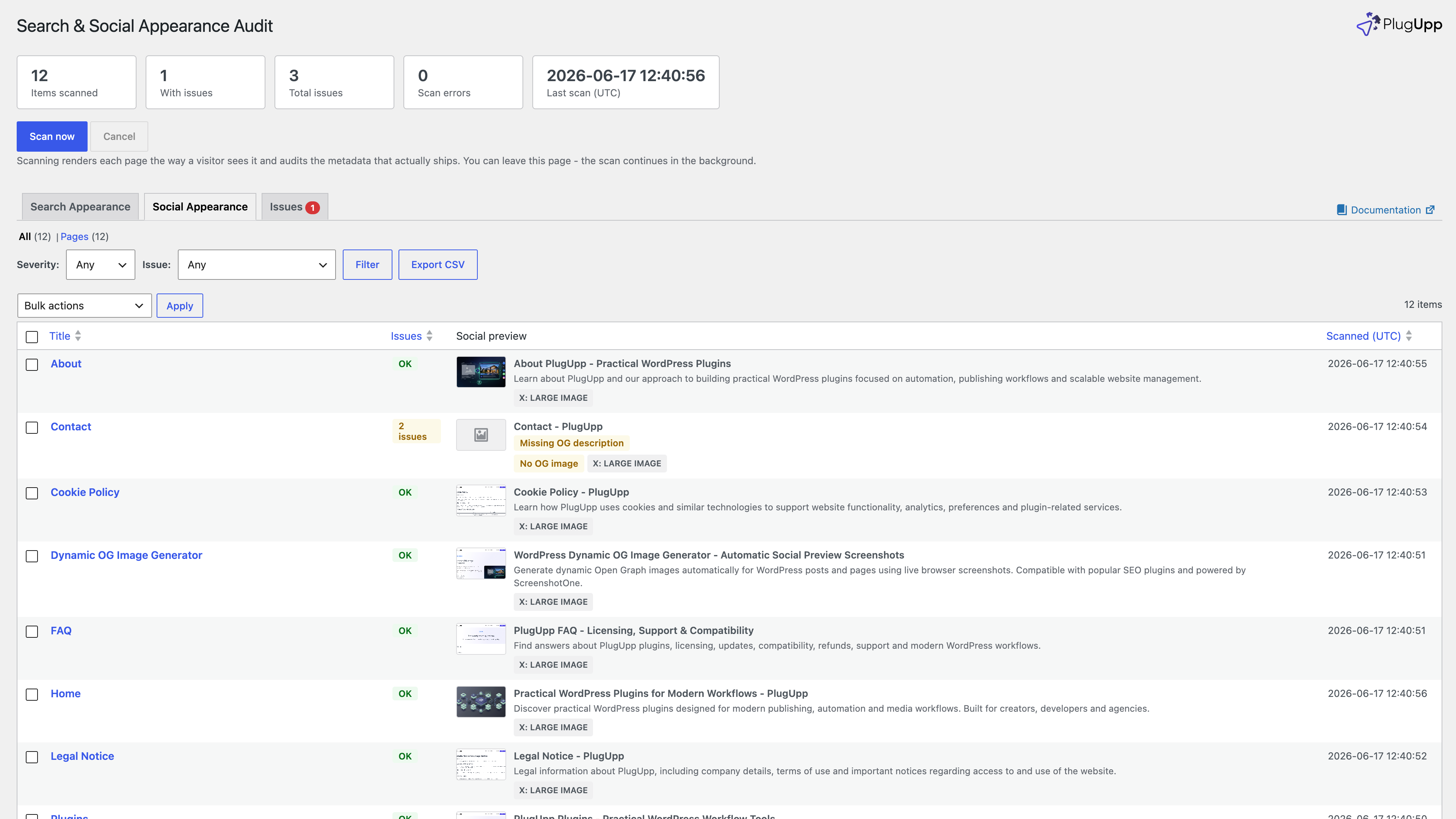
Task: Check the Legal Notice row checkbox
Action: tap(32, 757)
